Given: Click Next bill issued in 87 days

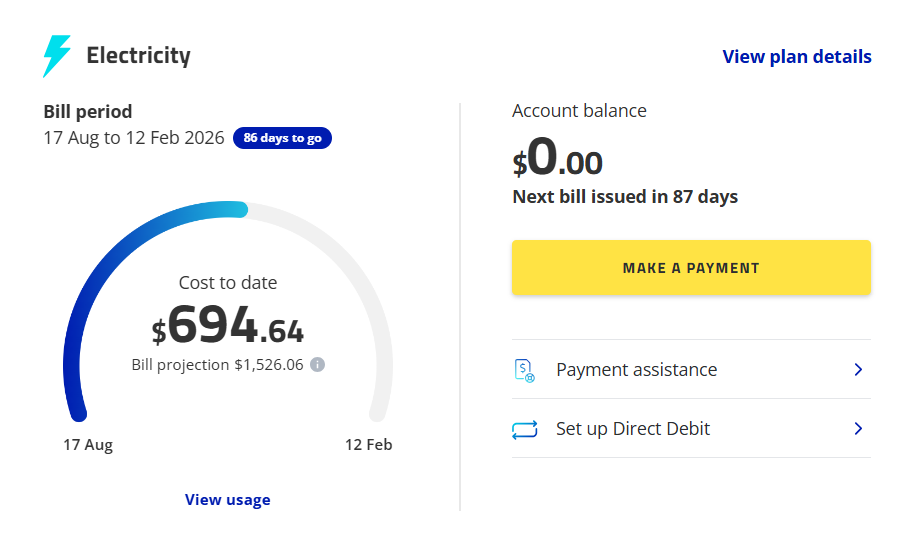Looking at the screenshot, I should click(x=625, y=197).
